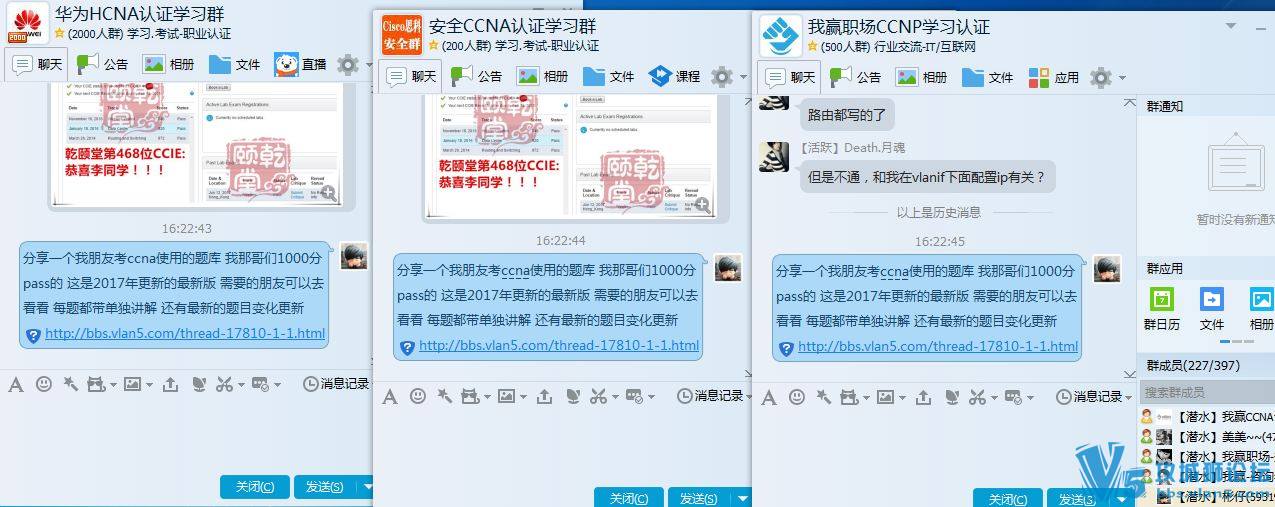Open 直播 in the 华为HCNA group toolbar
The width and height of the screenshot is (1275, 507).
pyautogui.click(x=300, y=65)
